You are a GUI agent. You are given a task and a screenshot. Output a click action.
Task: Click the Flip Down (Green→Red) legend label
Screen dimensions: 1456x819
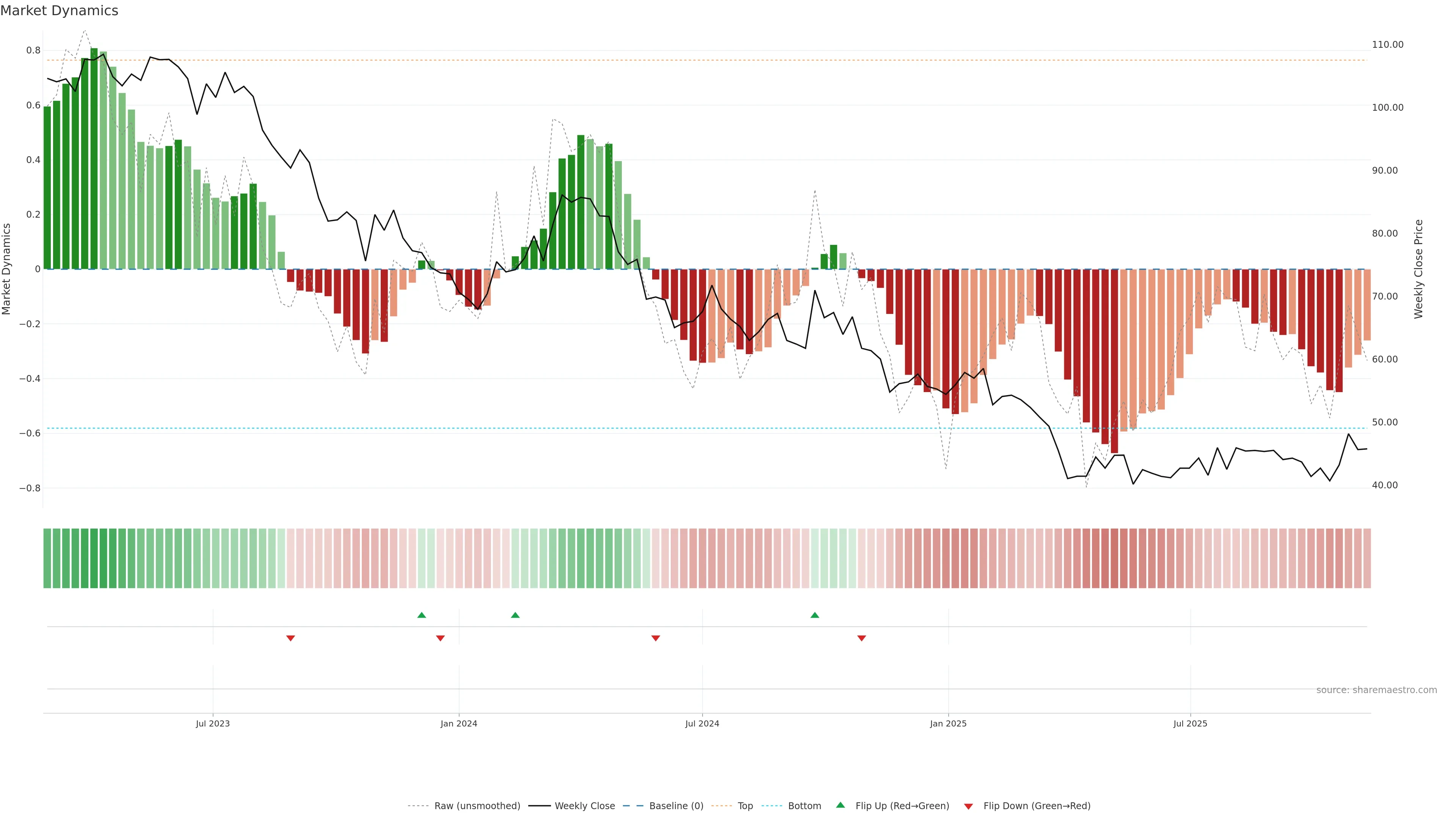click(1037, 806)
